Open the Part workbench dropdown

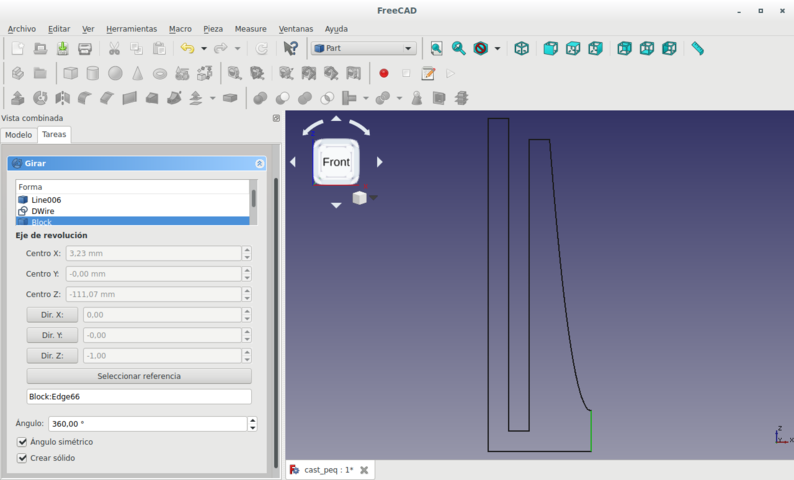pos(364,48)
